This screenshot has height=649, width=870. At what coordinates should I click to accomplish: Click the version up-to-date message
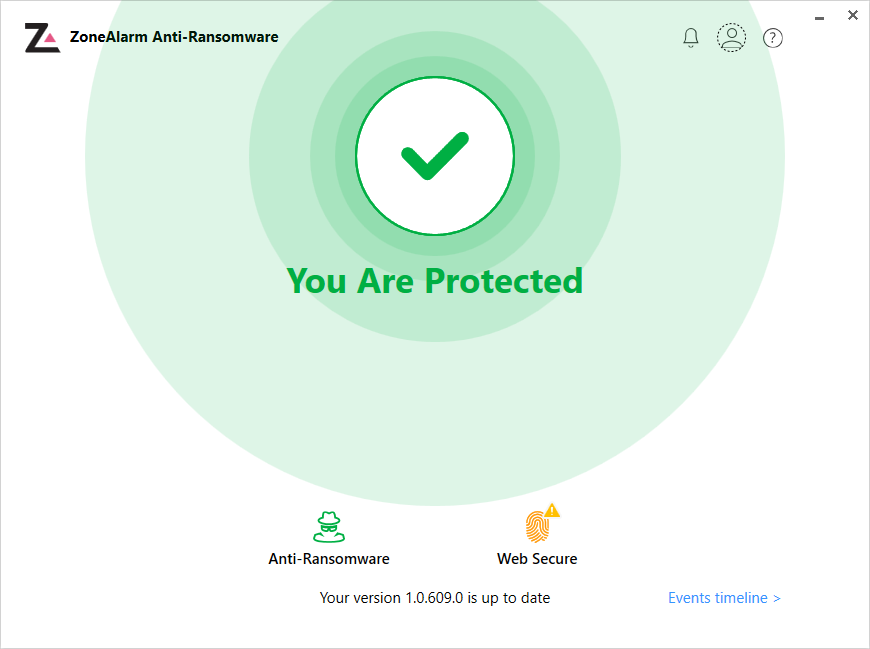click(x=435, y=597)
